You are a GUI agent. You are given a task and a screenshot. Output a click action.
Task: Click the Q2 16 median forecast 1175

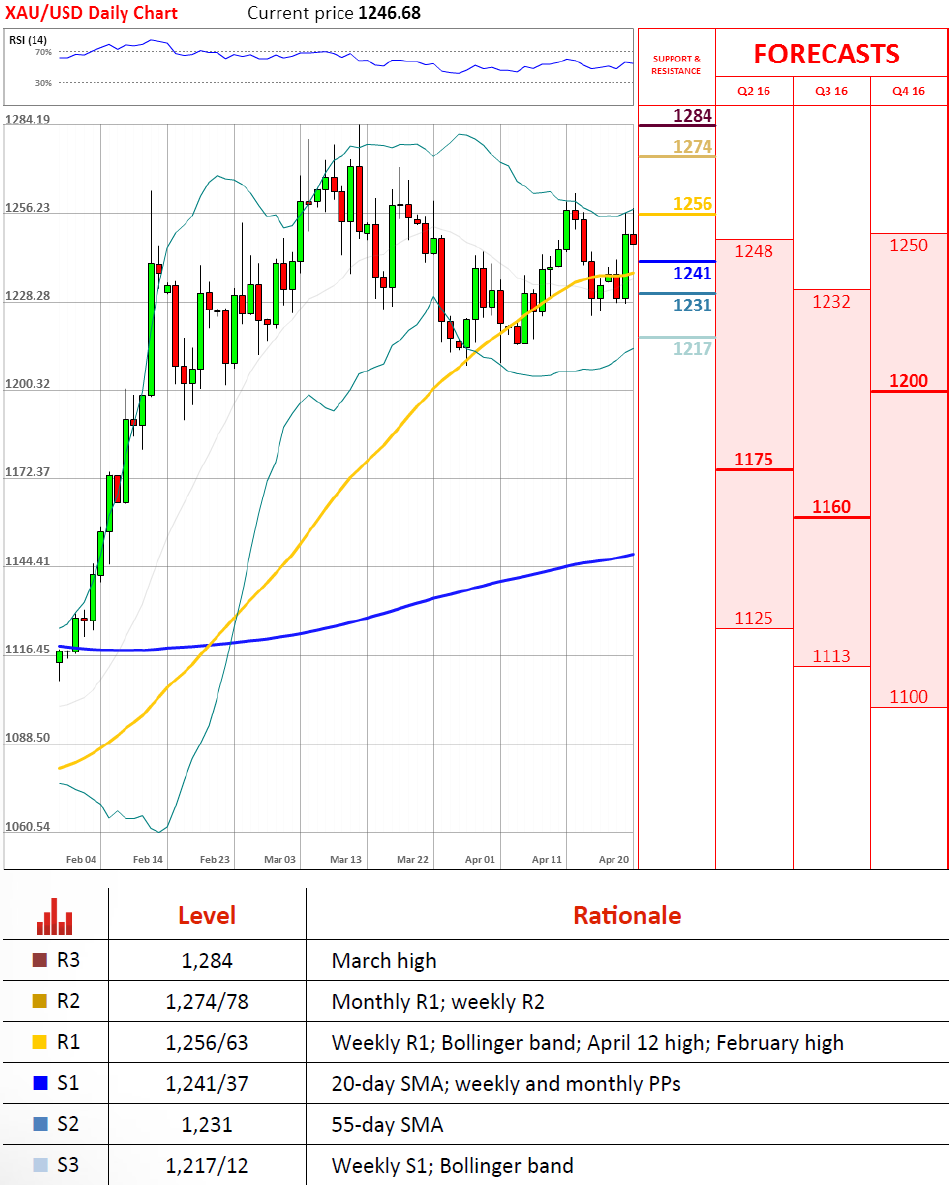click(x=753, y=459)
